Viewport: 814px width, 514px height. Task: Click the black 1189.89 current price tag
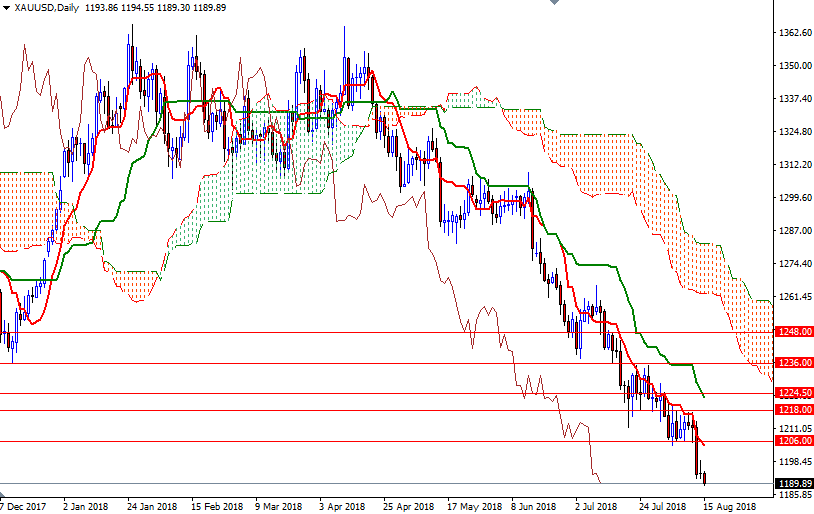pos(793,483)
